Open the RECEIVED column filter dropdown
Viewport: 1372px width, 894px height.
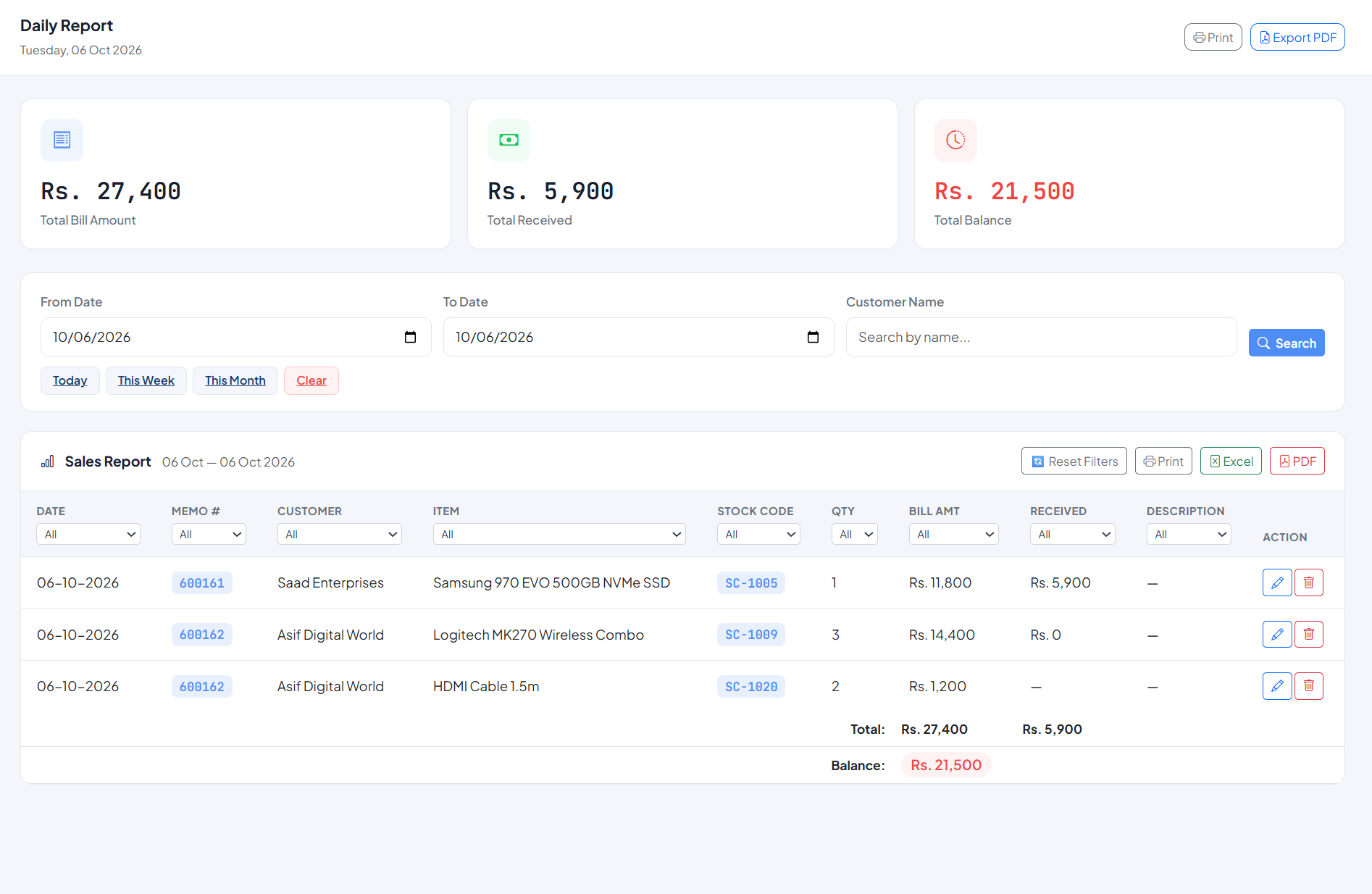click(1073, 534)
